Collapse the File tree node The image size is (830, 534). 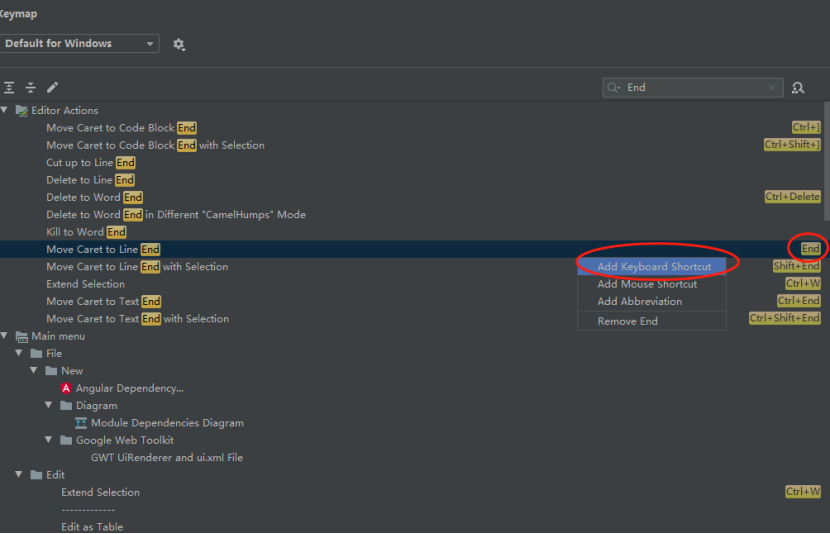[x=19, y=353]
